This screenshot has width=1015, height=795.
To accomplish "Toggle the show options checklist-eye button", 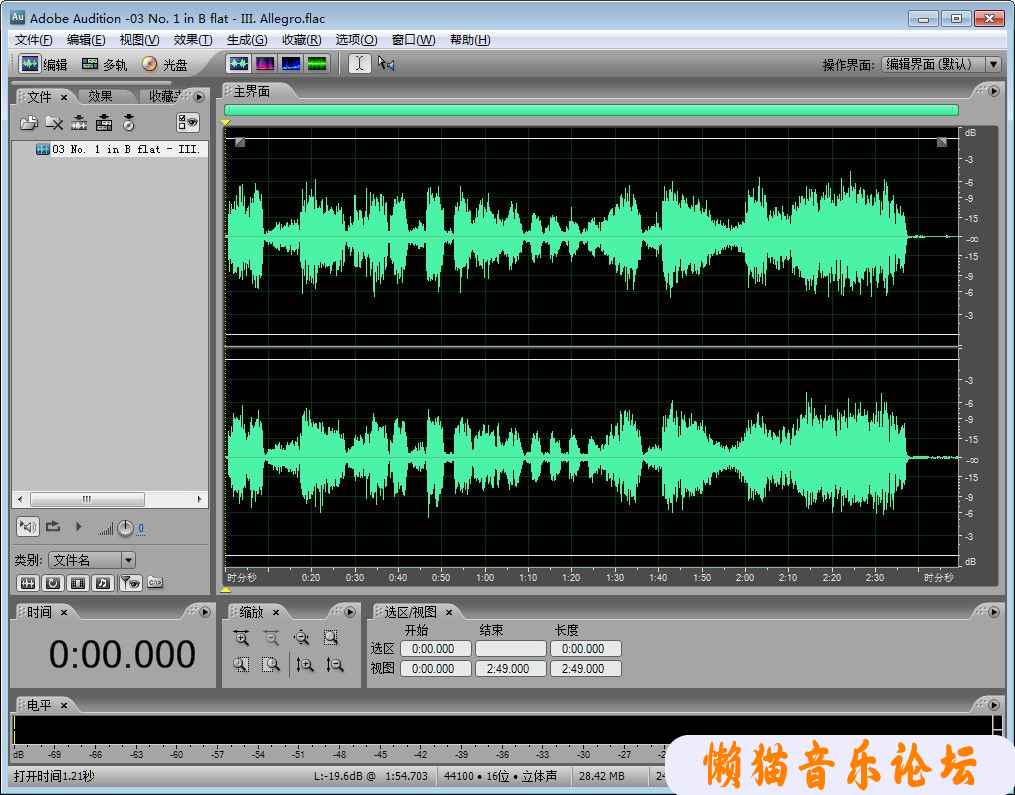I will click(x=188, y=122).
